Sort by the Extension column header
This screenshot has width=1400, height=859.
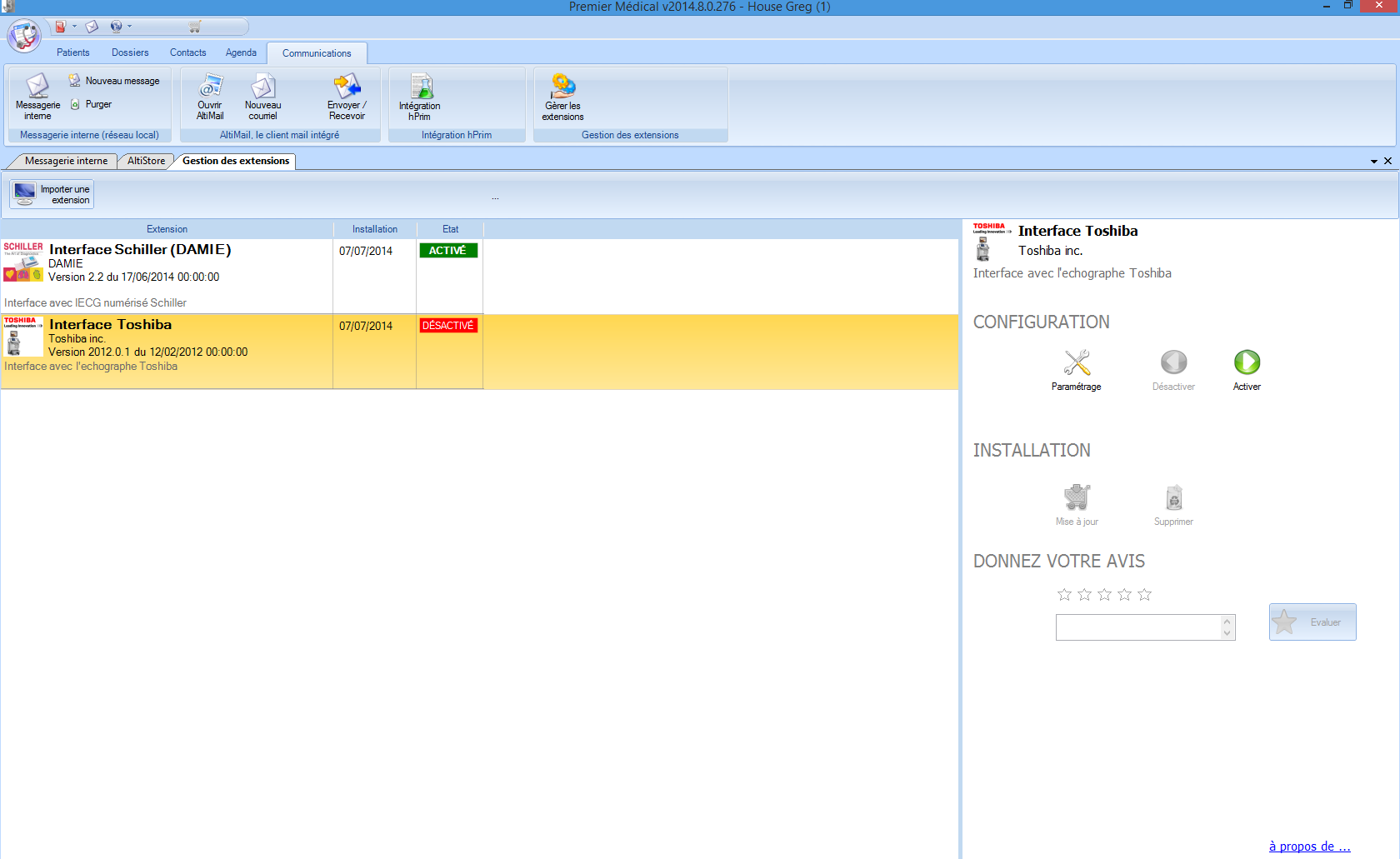pos(167,229)
